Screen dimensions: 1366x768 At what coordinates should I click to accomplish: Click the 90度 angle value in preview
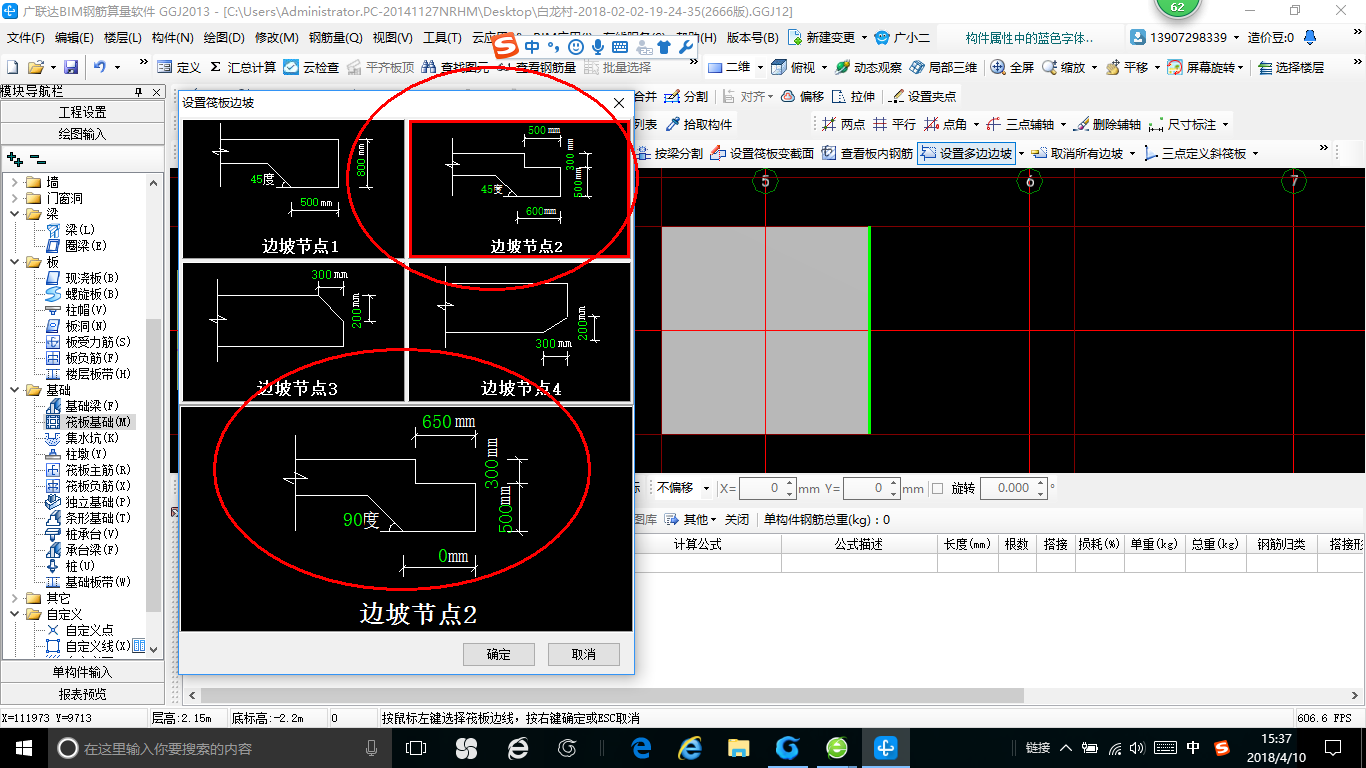pyautogui.click(x=360, y=521)
